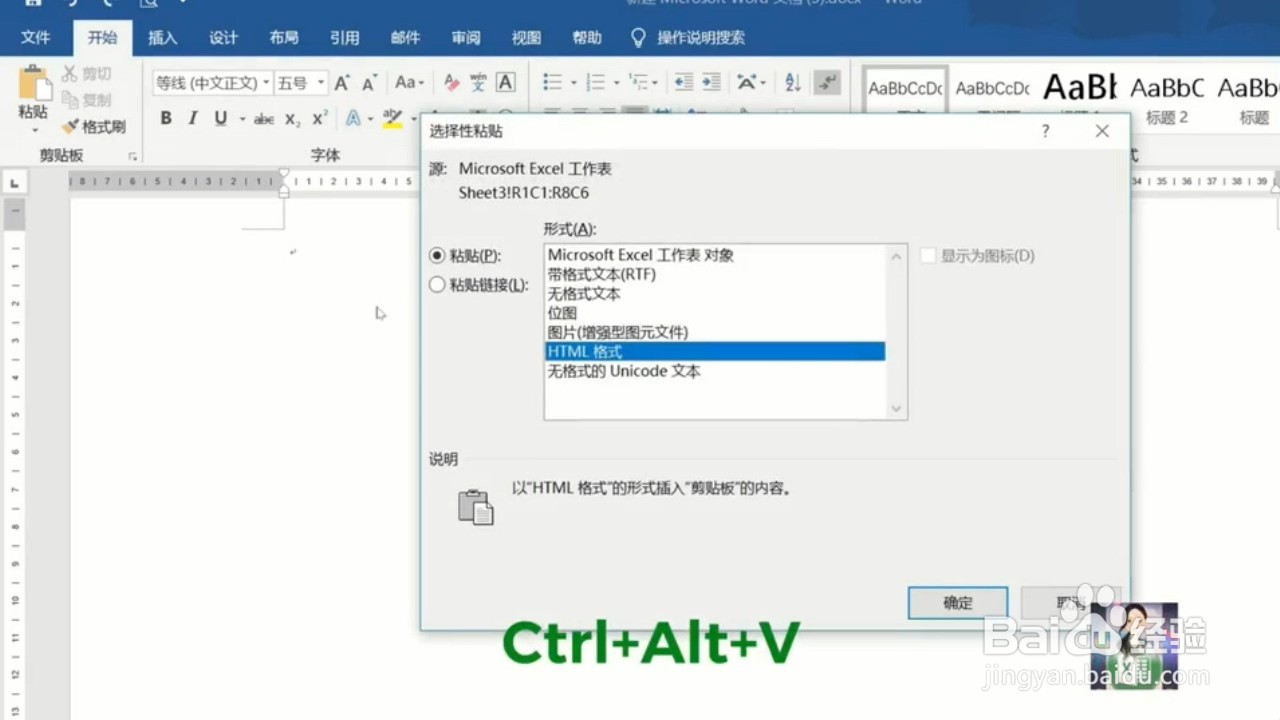Switch to the Review (审阅) tab

(x=466, y=38)
